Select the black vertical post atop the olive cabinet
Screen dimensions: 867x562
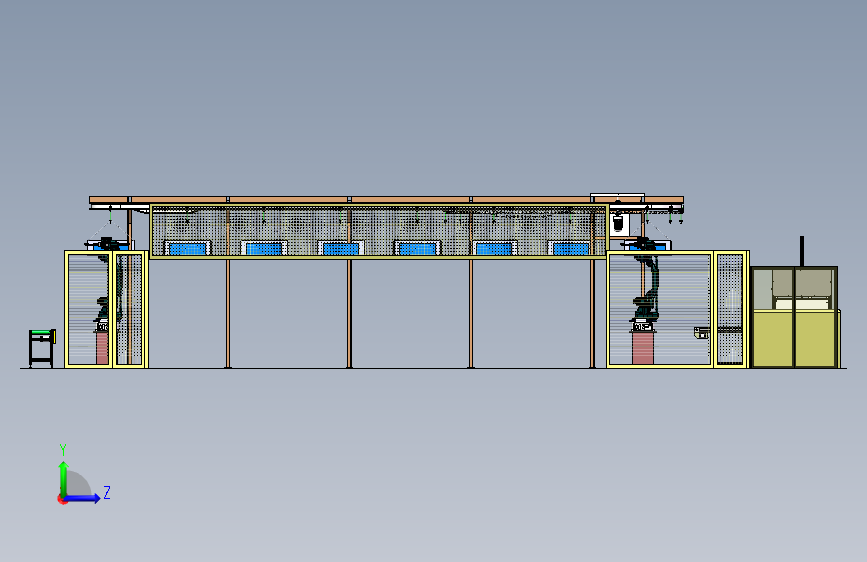(802, 251)
